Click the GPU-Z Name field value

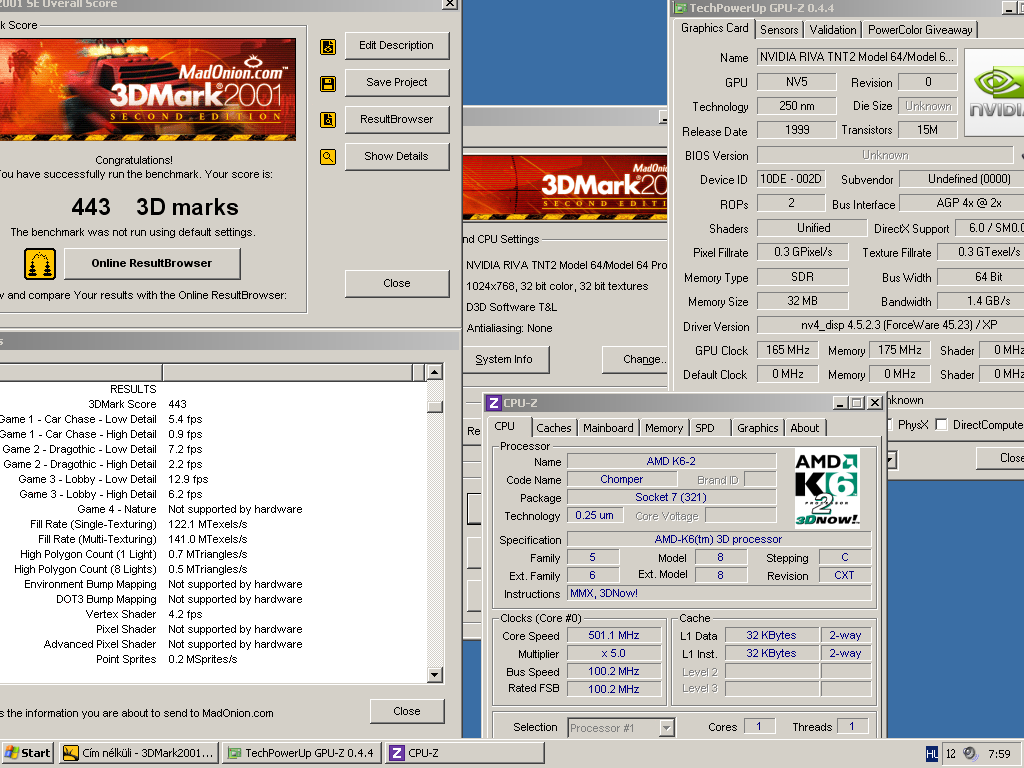pyautogui.click(x=857, y=57)
